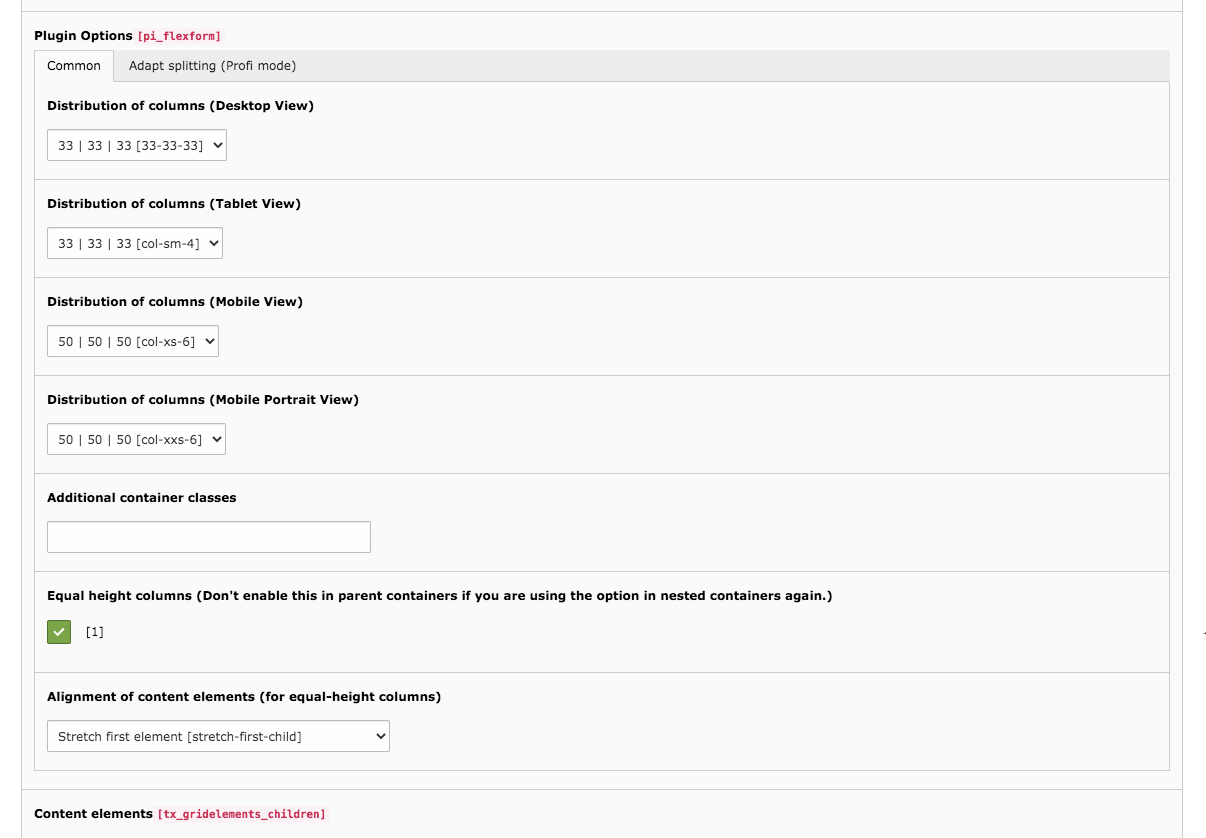
Task: Click the "Alignment of content elements" label
Action: 244,696
